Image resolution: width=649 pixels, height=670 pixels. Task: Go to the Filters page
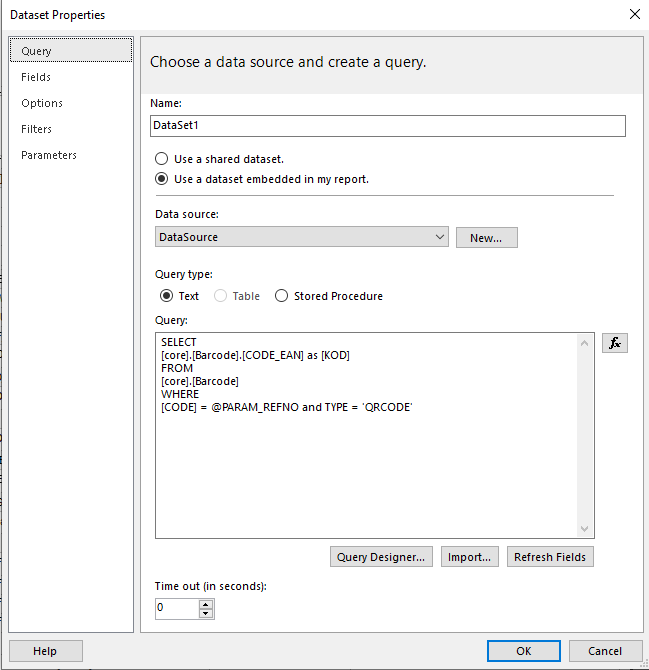(37, 129)
